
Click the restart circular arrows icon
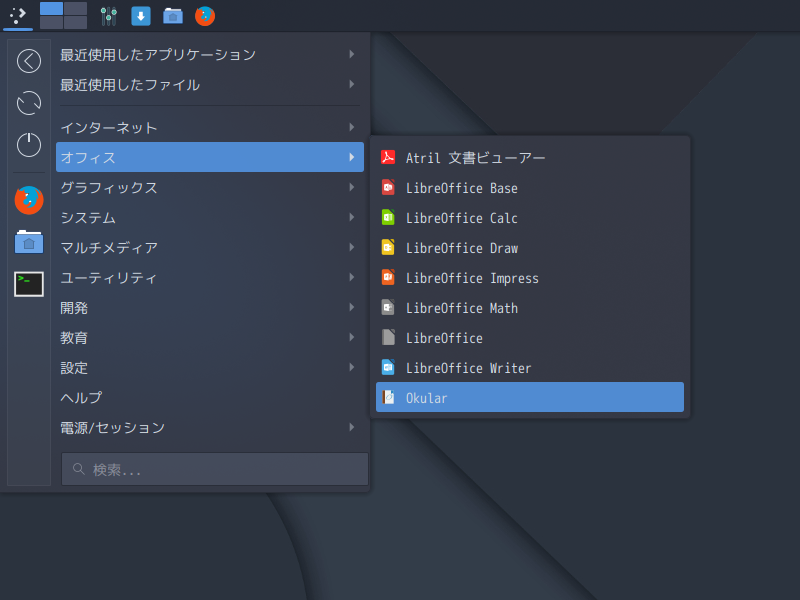(29, 103)
